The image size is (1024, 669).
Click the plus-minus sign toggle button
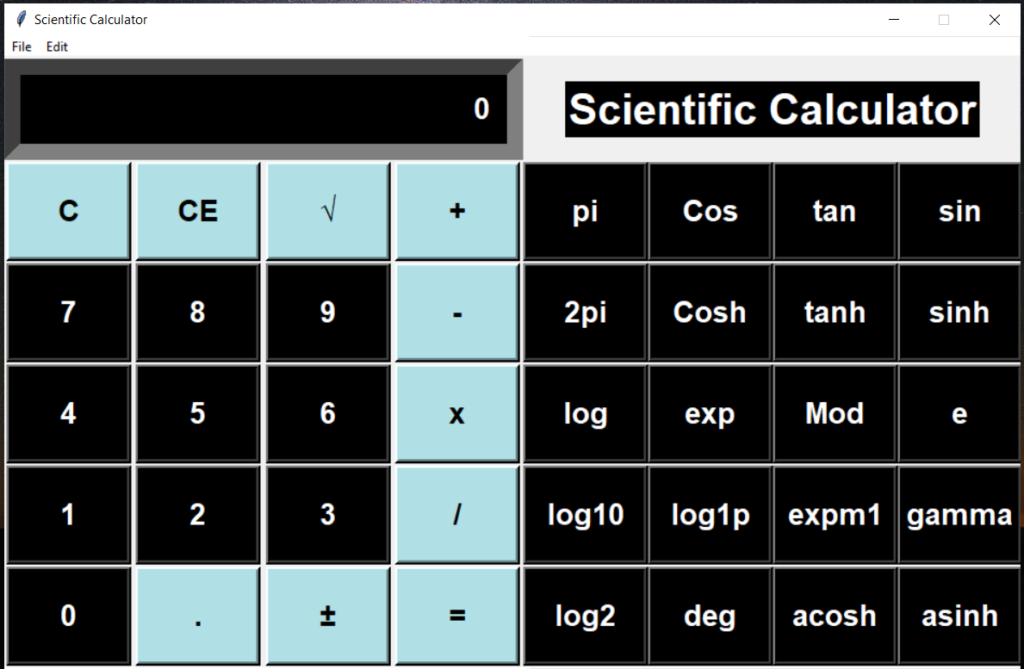point(328,615)
